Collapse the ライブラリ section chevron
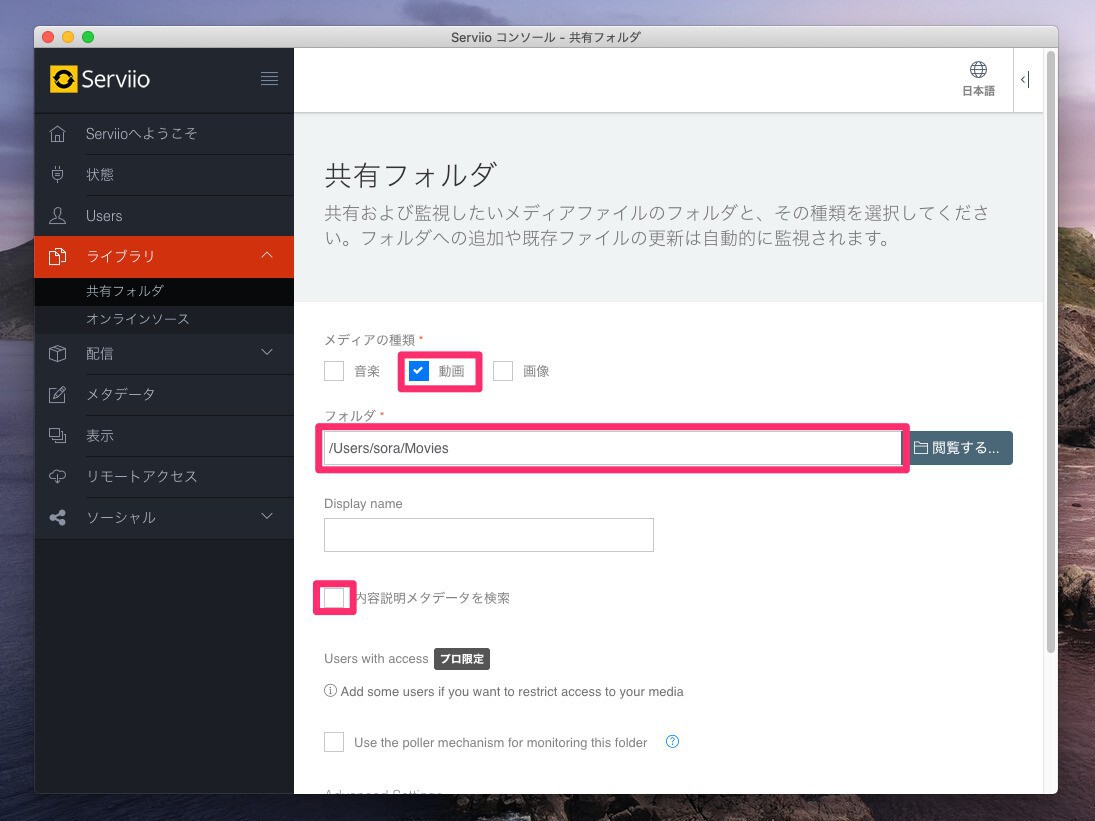 point(267,256)
